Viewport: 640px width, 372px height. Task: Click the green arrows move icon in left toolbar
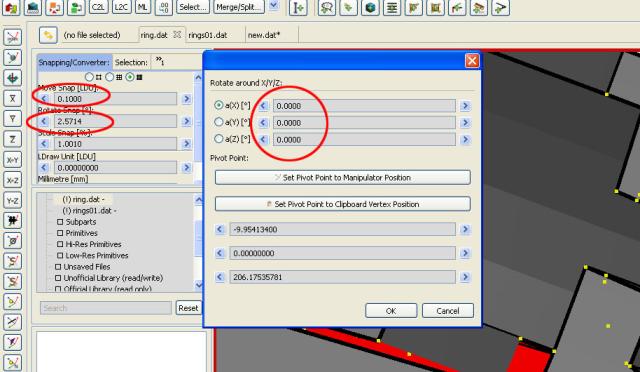(12, 78)
